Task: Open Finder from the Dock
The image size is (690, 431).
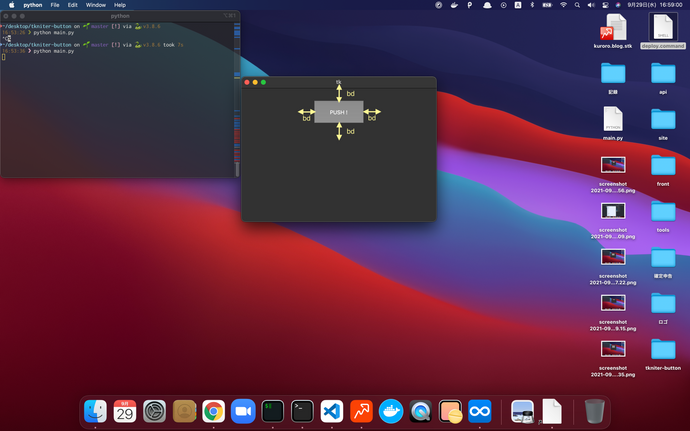Action: click(95, 411)
